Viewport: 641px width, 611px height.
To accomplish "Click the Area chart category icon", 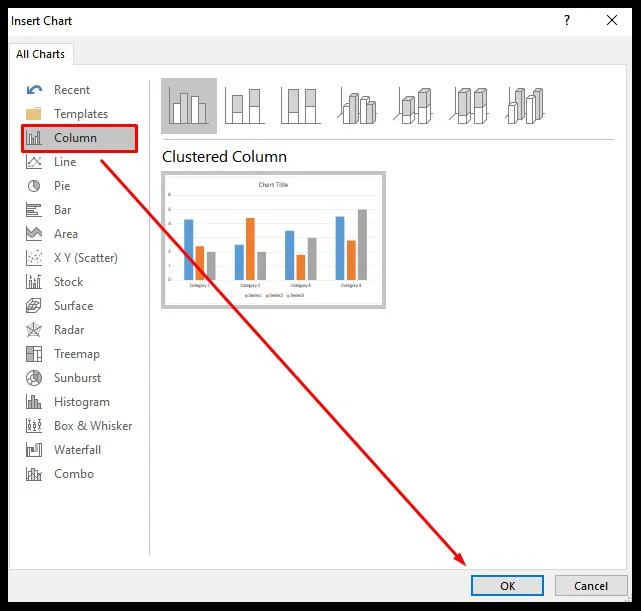I will (x=34, y=234).
